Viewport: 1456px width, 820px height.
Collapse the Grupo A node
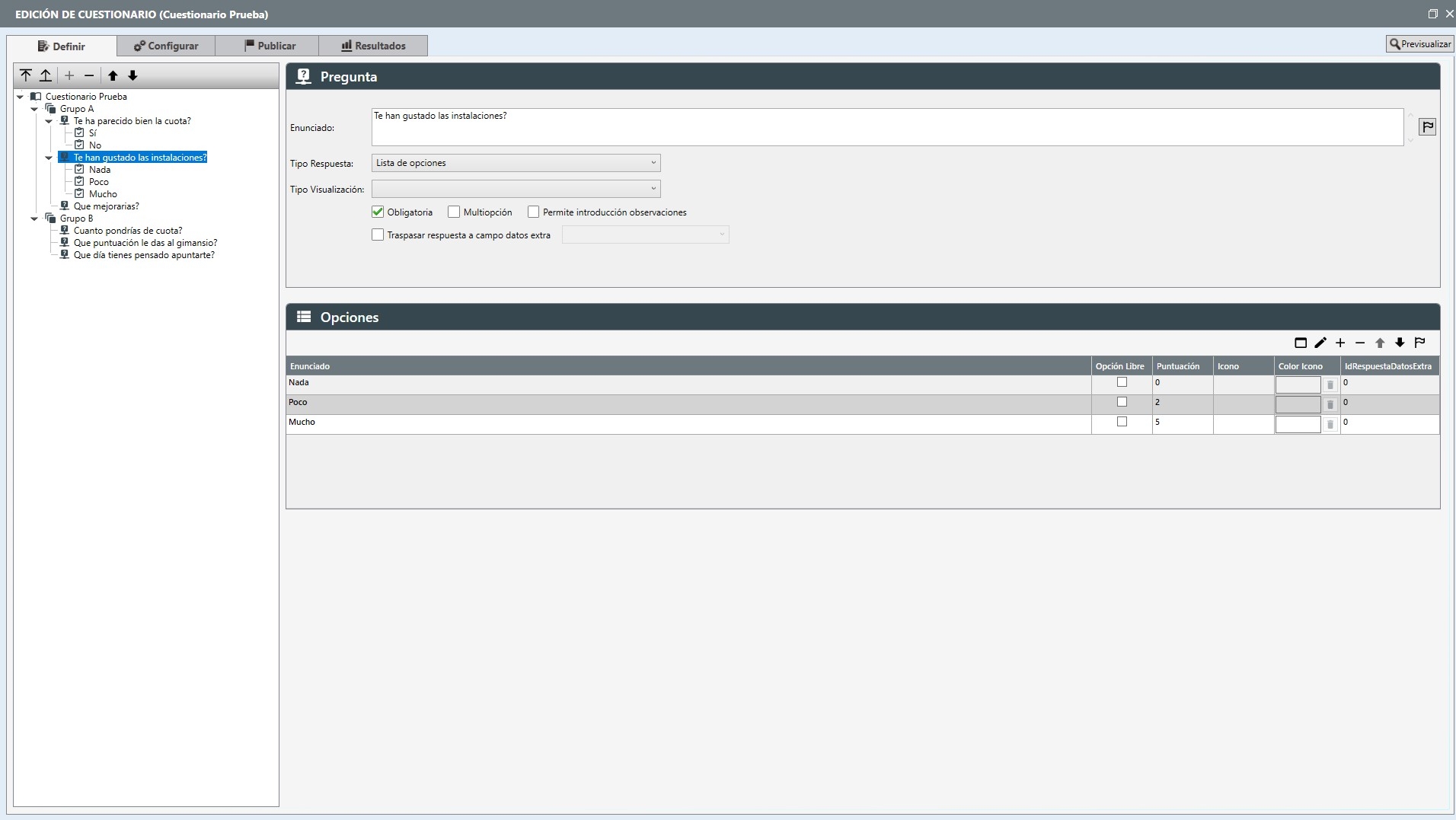point(34,109)
